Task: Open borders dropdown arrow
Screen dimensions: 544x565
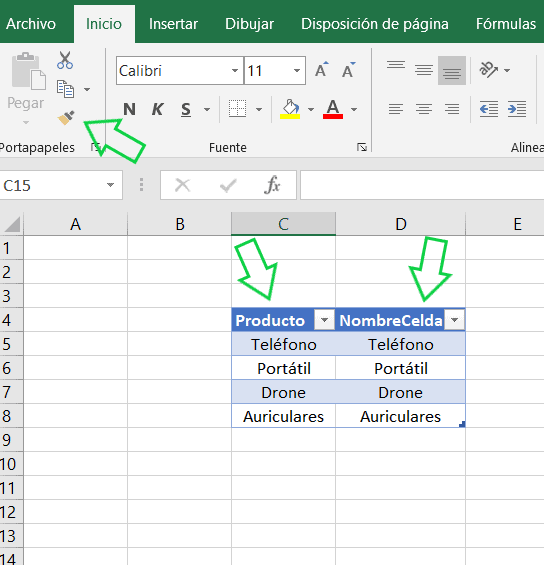Action: click(259, 109)
